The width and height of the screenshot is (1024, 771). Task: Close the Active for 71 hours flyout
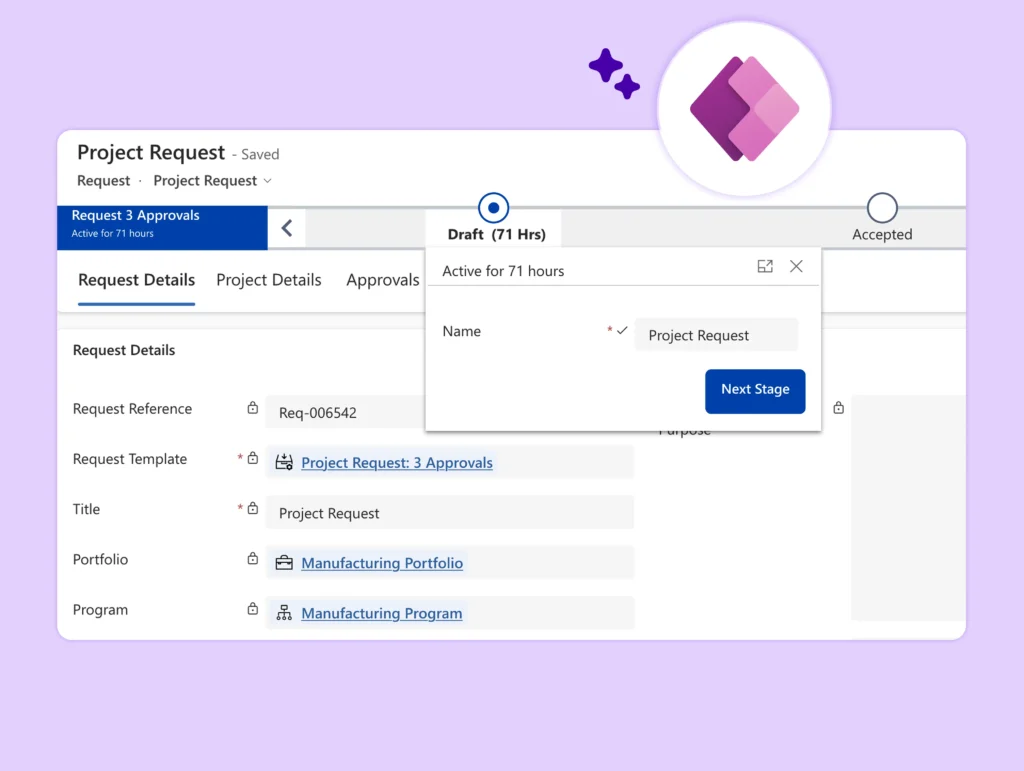(796, 266)
